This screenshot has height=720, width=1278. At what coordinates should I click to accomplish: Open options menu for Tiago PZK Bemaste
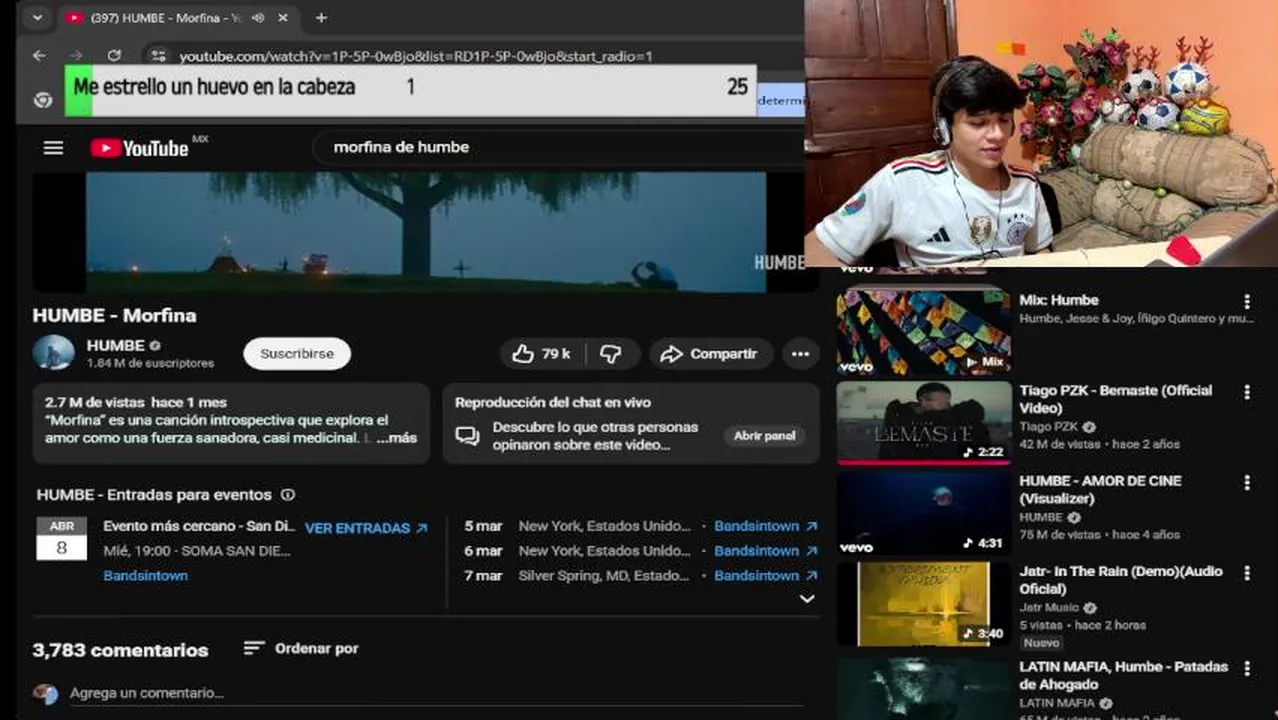1247,392
